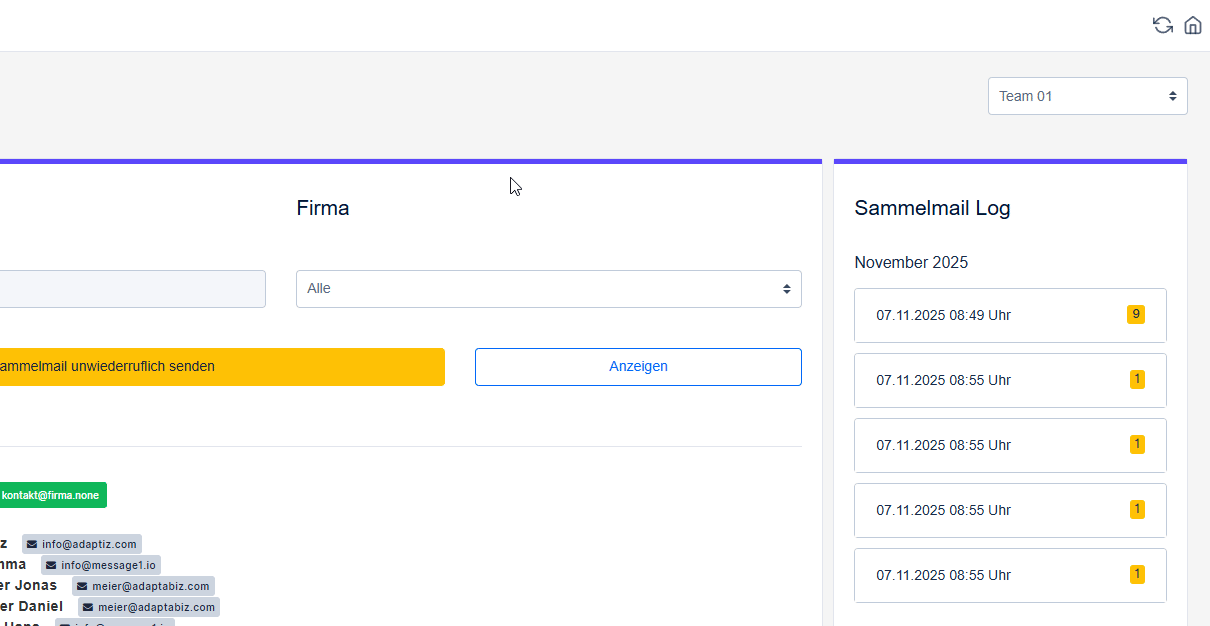The image size is (1210, 626).
Task: Click envelope icon beside info@message1.io
Action: tap(51, 565)
